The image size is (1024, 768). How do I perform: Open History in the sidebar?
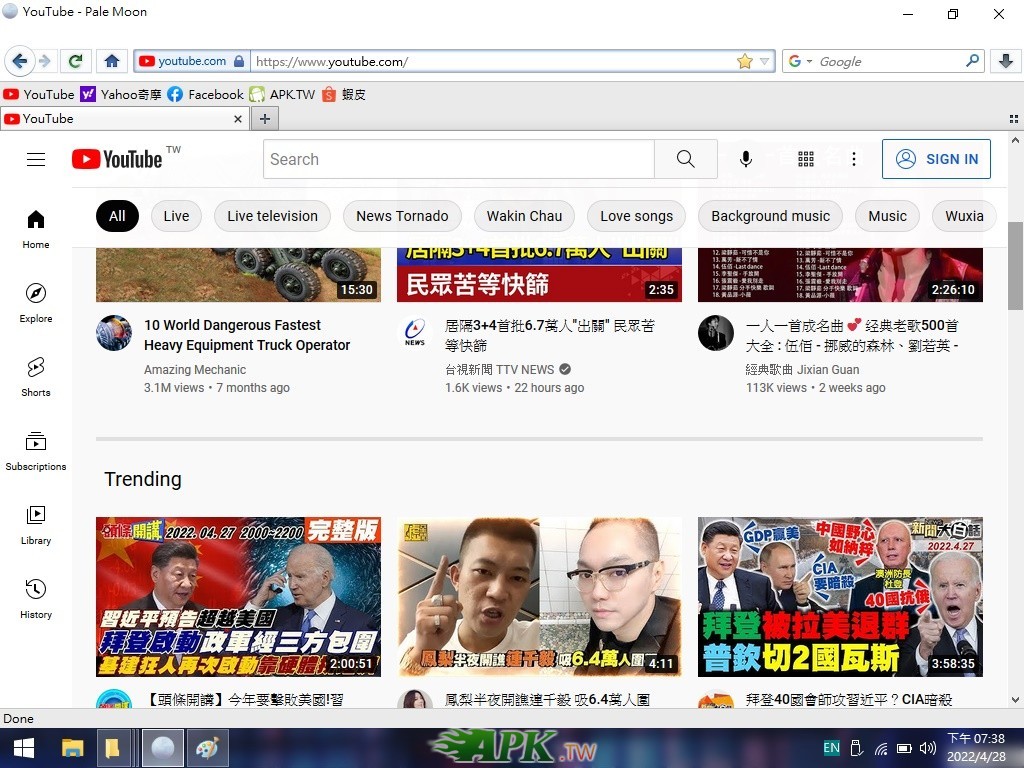36,599
